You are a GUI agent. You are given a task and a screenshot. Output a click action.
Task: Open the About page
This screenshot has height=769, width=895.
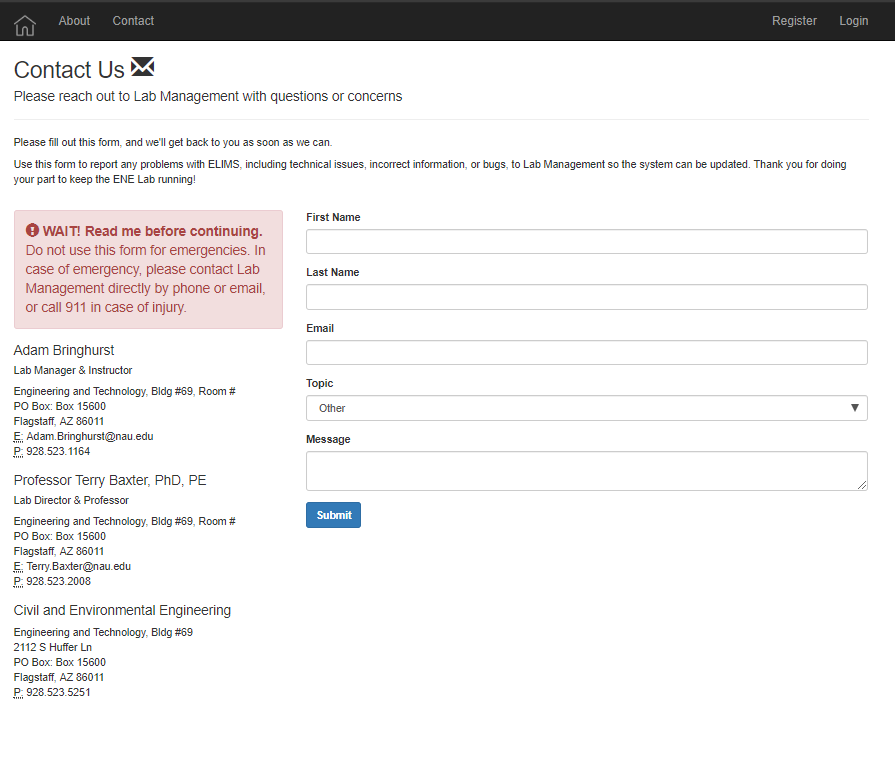tap(74, 21)
